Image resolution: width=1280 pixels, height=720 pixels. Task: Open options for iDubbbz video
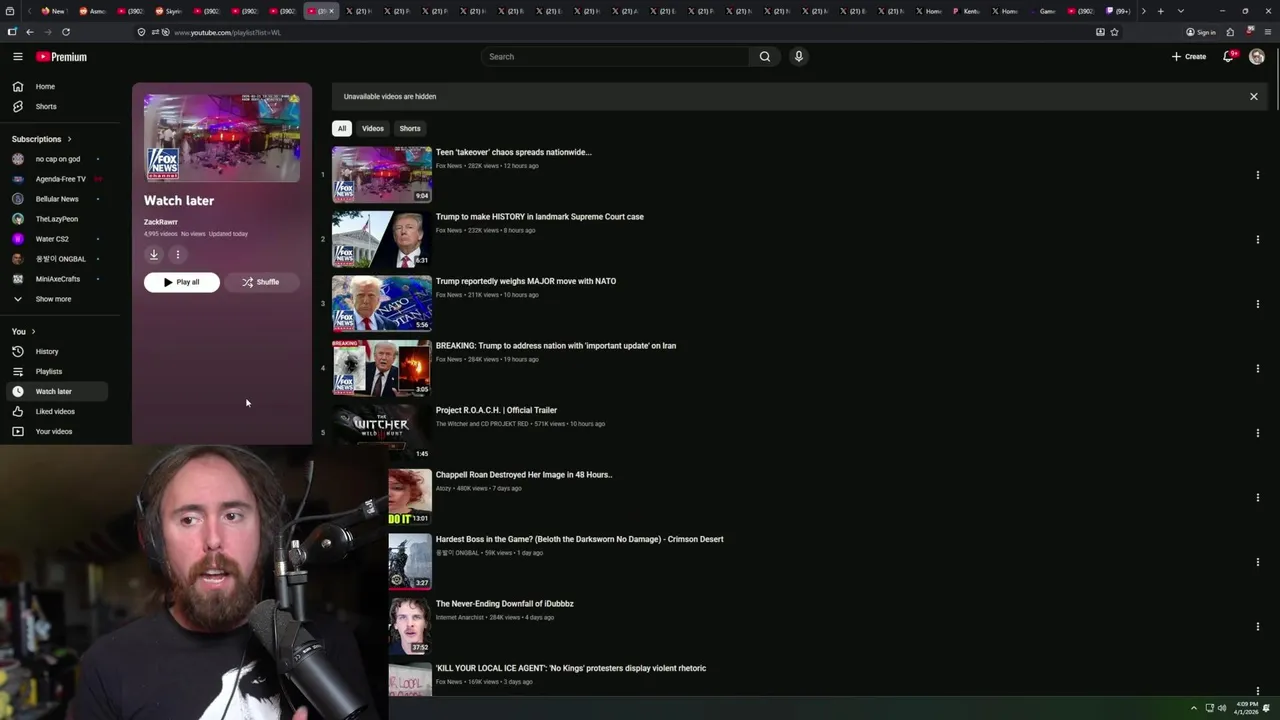coord(1257,627)
